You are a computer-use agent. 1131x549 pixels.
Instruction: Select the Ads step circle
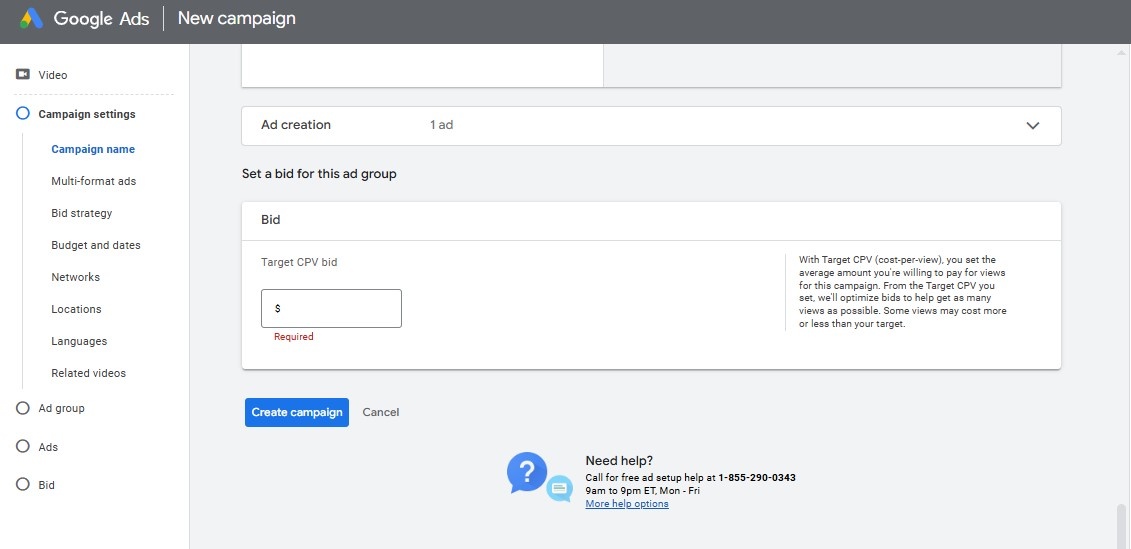coord(23,447)
